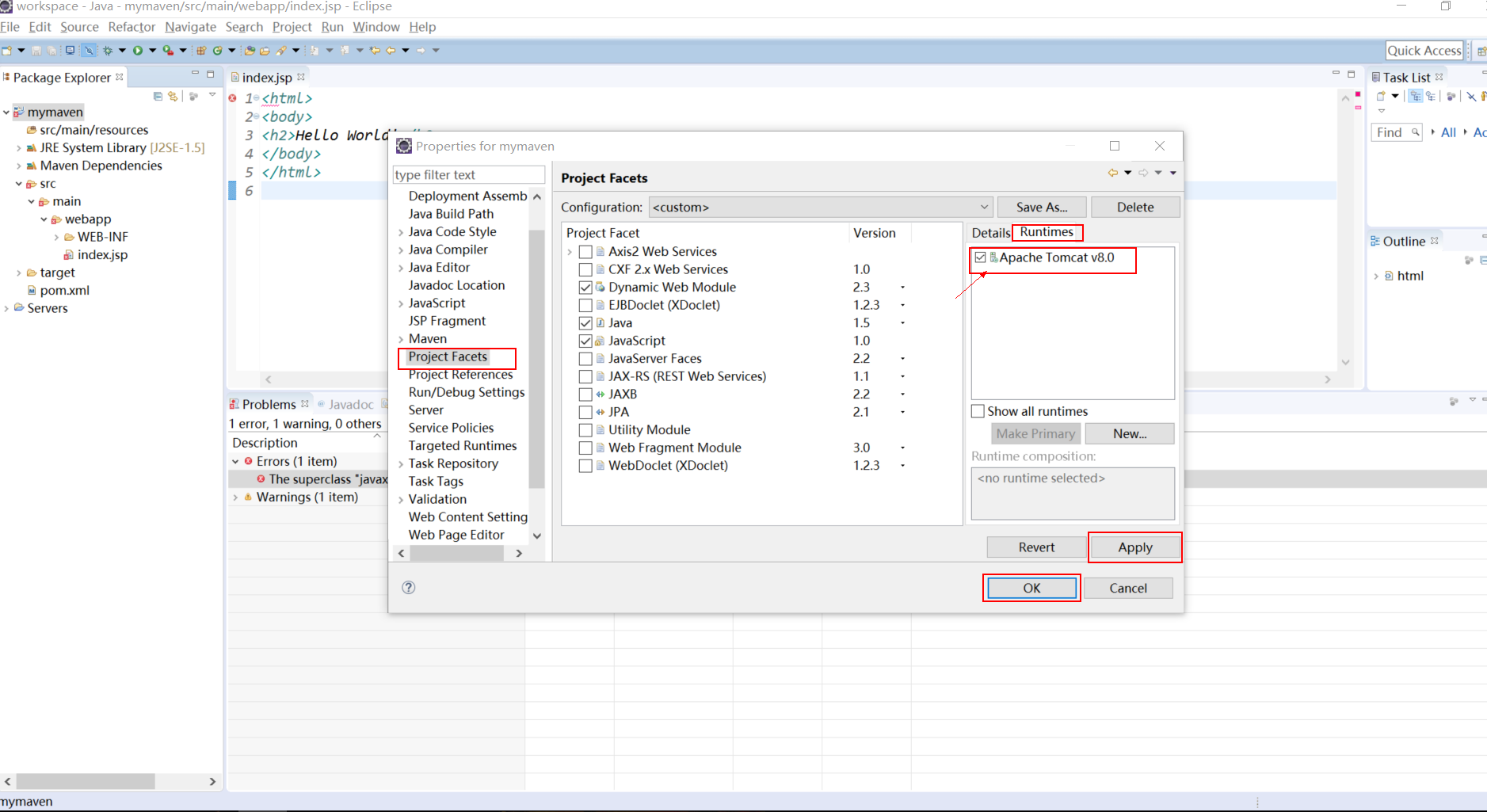Close the index.jsp editor tab
The height and width of the screenshot is (812, 1487).
[x=301, y=77]
